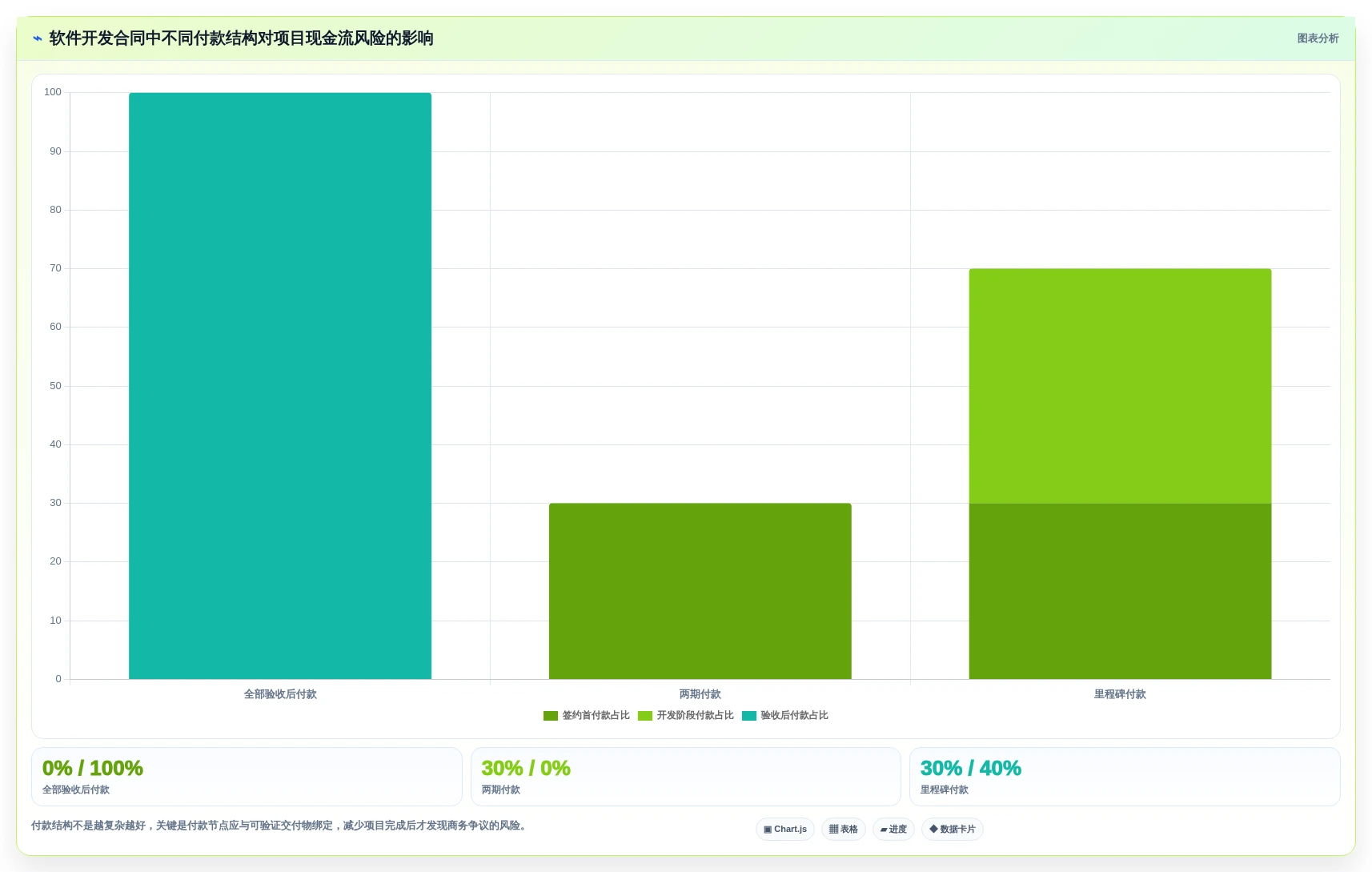Click the dark green 两期付款 bar

700,591
